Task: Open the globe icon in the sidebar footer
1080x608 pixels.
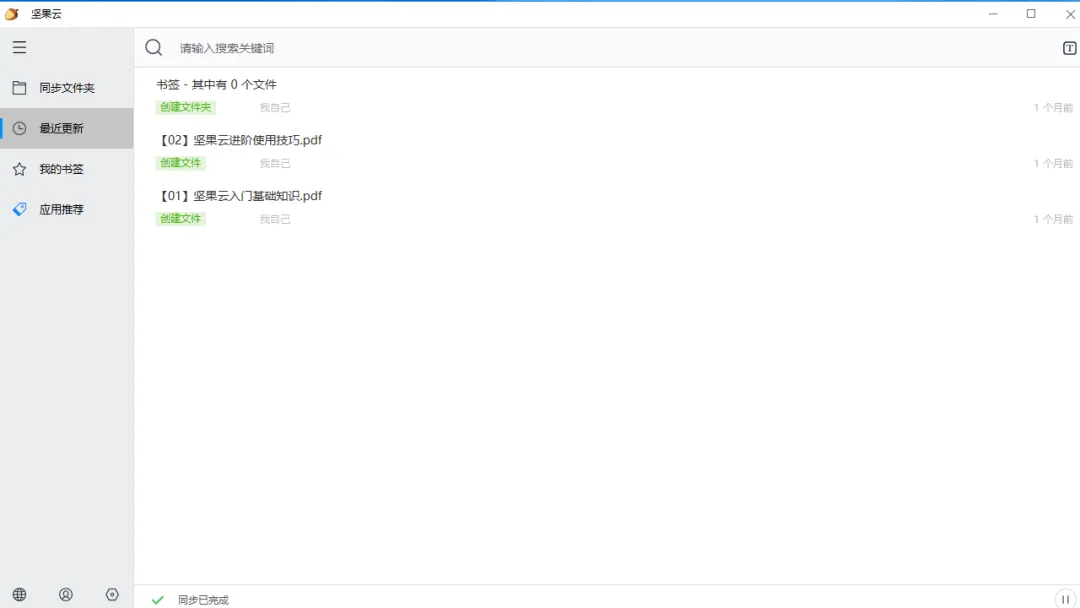Action: pos(19,594)
